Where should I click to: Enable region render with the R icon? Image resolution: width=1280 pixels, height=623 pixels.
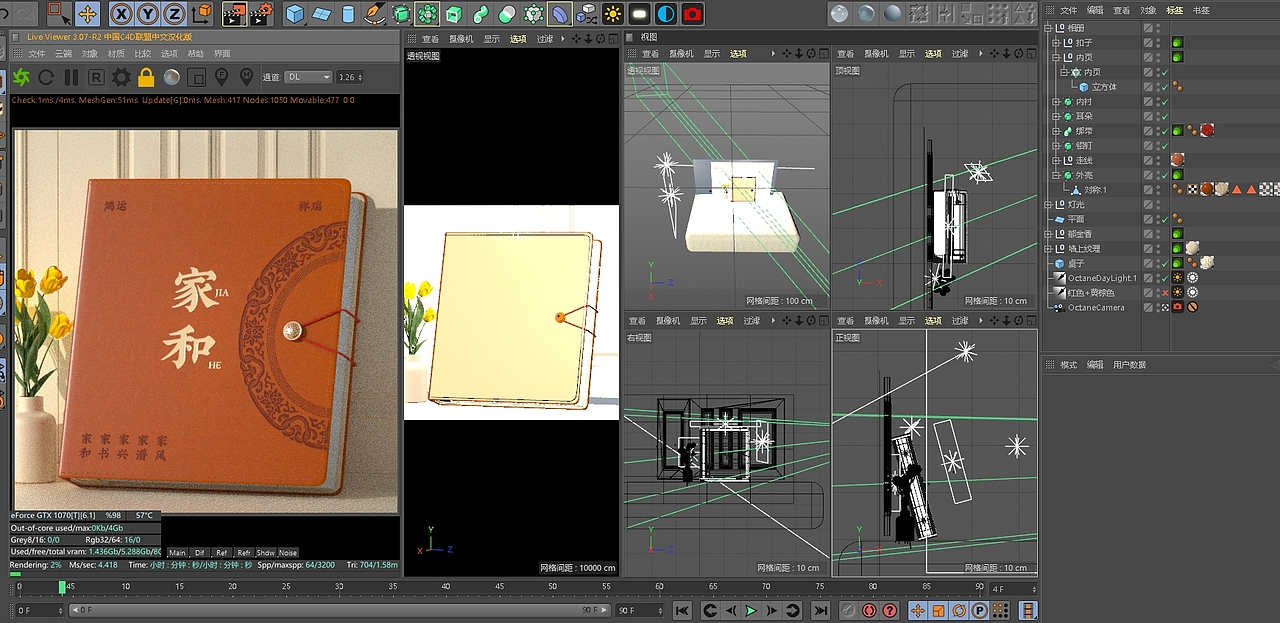pyautogui.click(x=97, y=77)
